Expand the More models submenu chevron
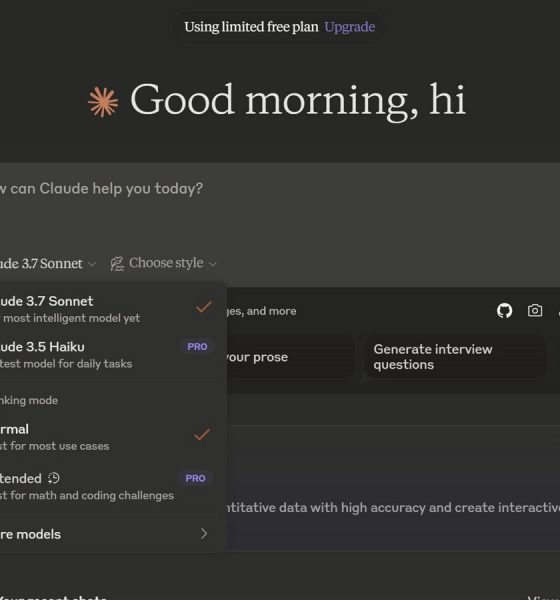Screen dimensions: 560x600 click(x=204, y=533)
